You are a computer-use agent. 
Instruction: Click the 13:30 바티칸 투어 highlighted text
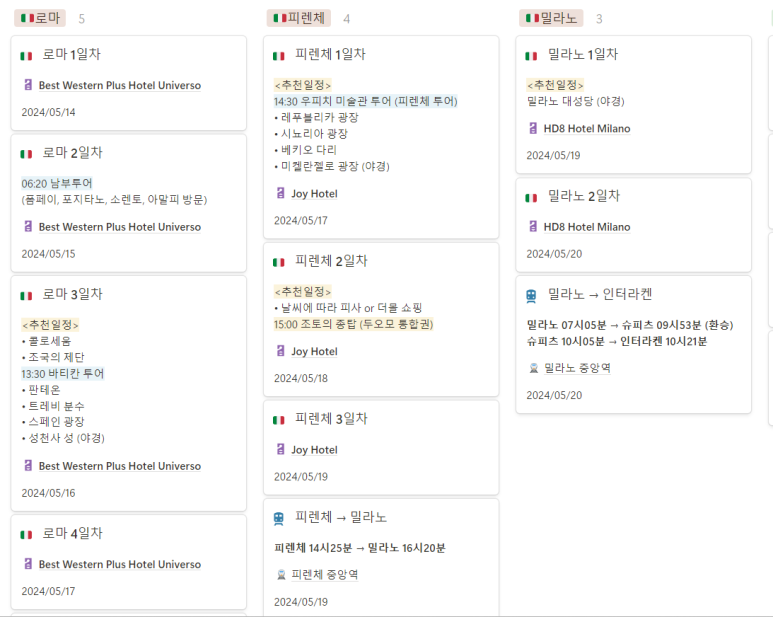tap(63, 374)
